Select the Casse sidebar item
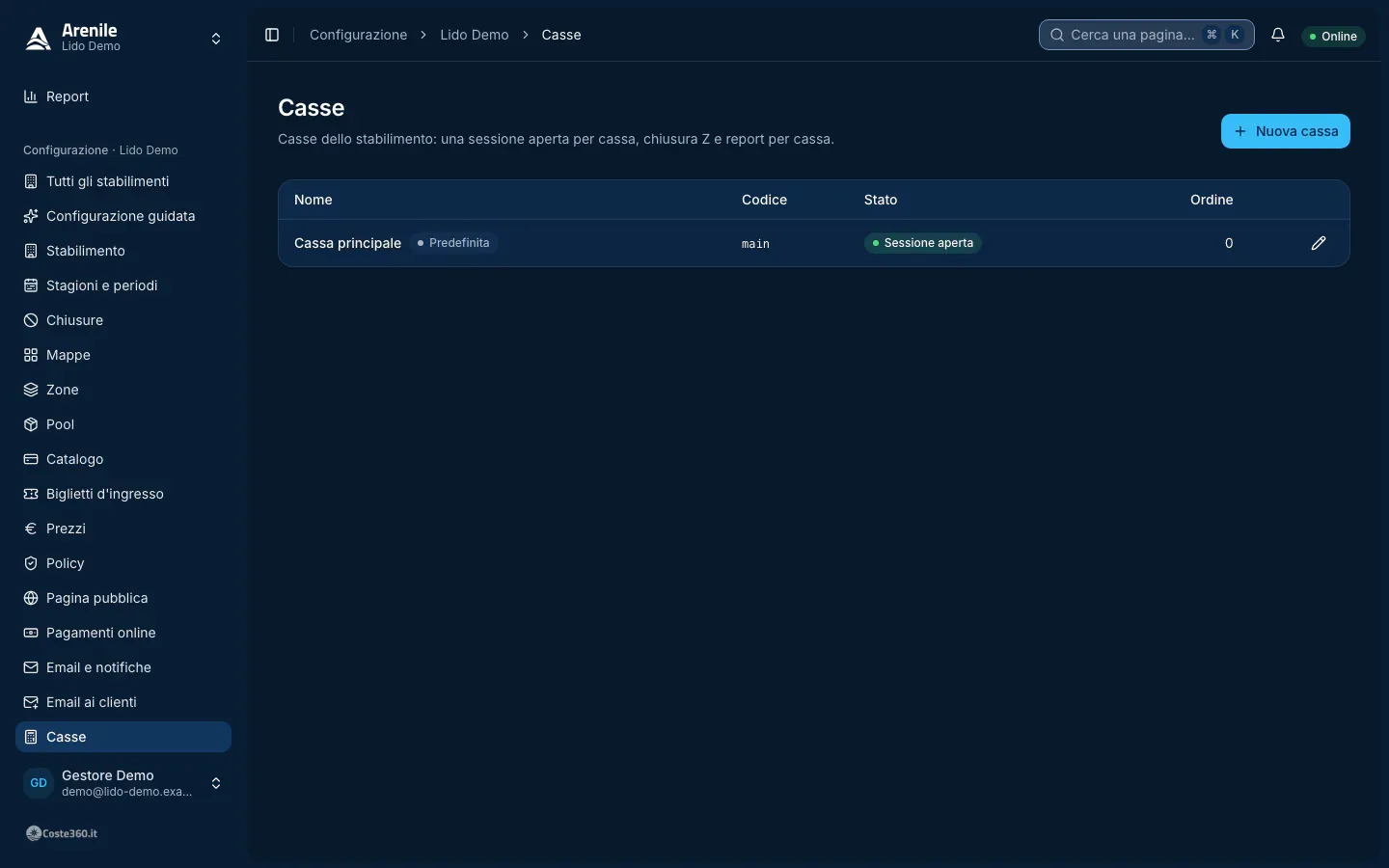Image resolution: width=1389 pixels, height=868 pixels. click(x=123, y=737)
